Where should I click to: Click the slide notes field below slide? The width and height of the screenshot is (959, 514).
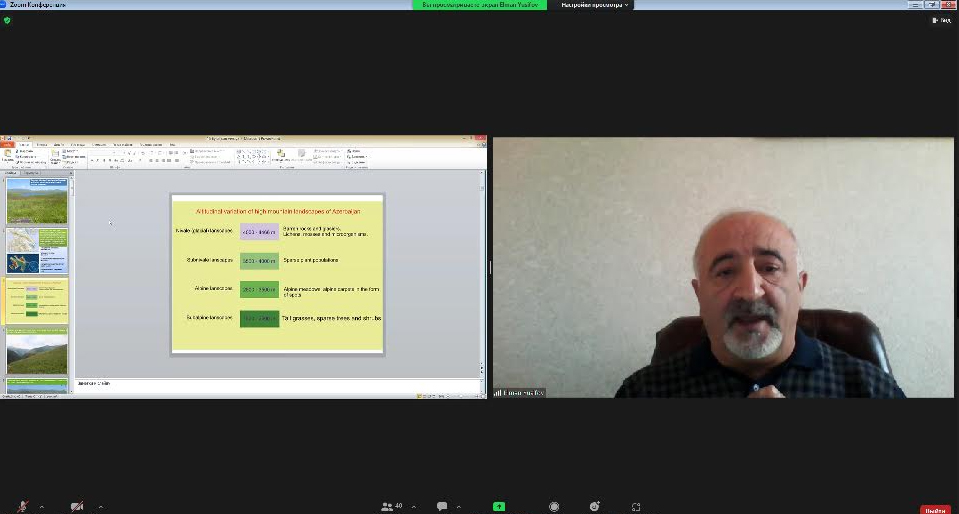(278, 386)
